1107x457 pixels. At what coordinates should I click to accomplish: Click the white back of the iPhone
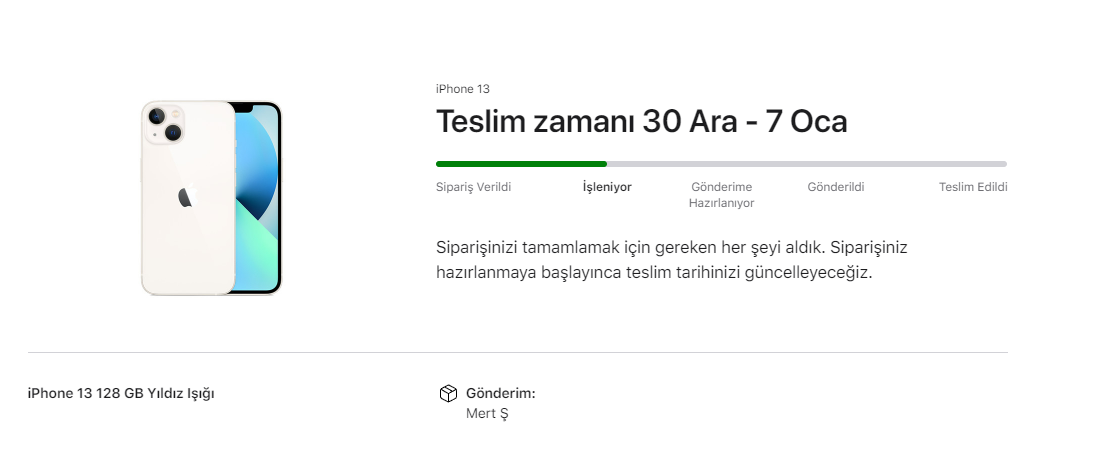point(190,250)
